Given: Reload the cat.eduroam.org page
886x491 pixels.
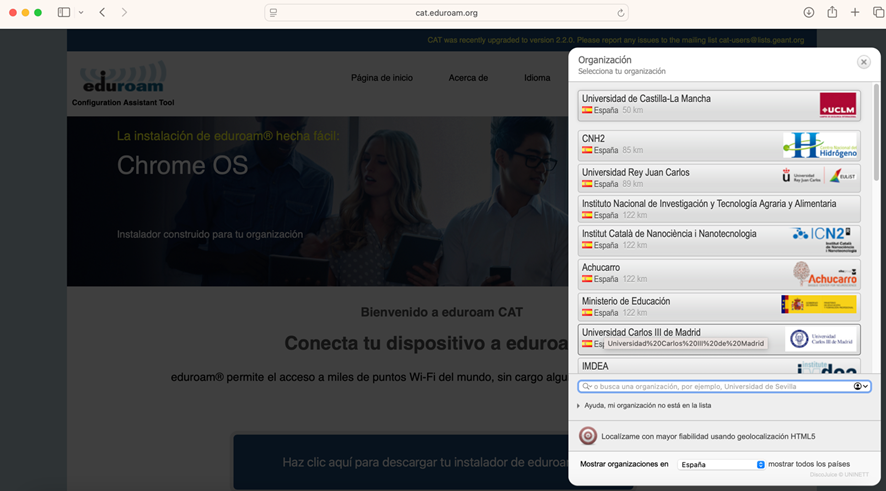Looking at the screenshot, I should tap(621, 13).
